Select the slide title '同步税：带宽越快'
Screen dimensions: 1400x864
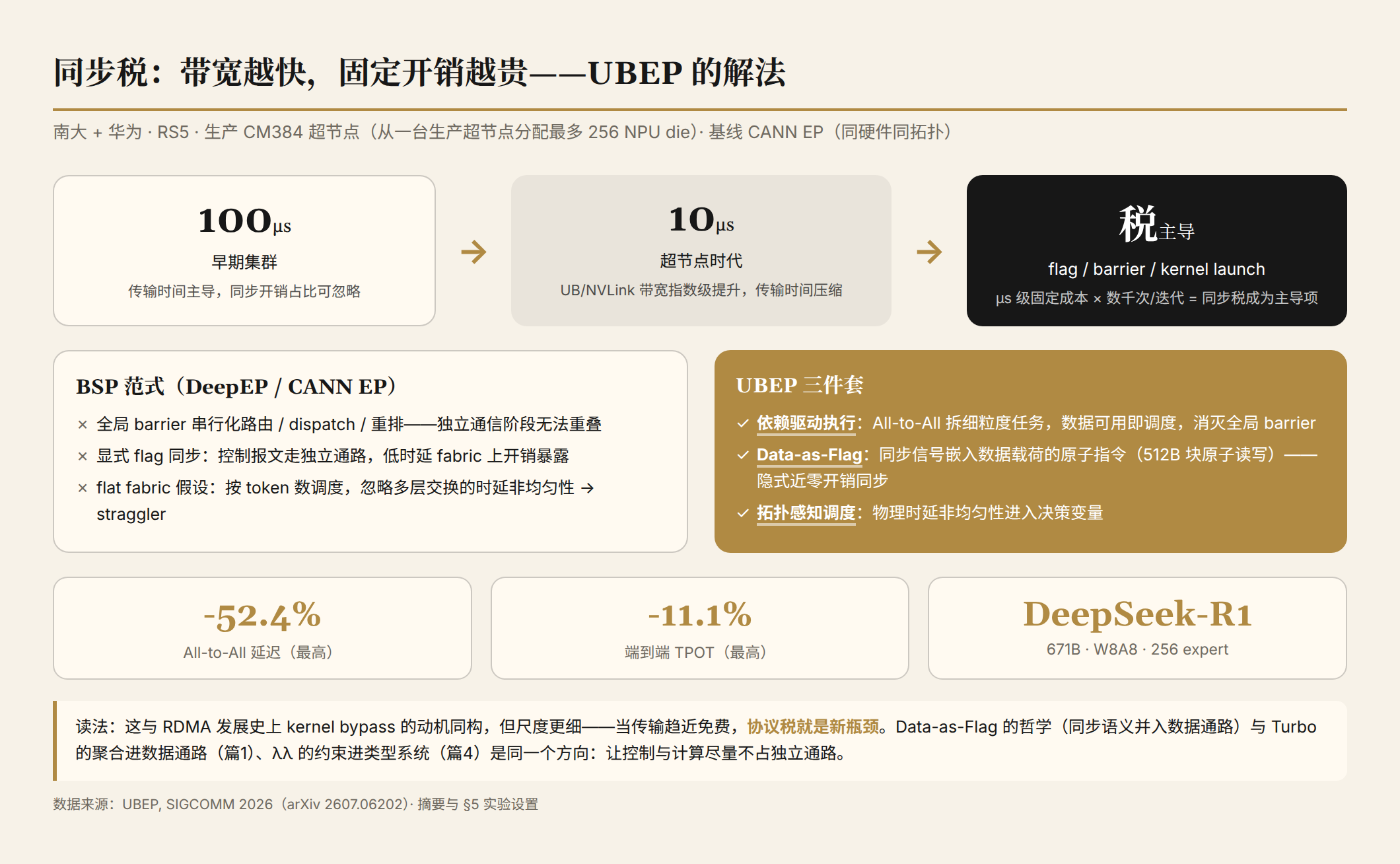click(x=419, y=72)
